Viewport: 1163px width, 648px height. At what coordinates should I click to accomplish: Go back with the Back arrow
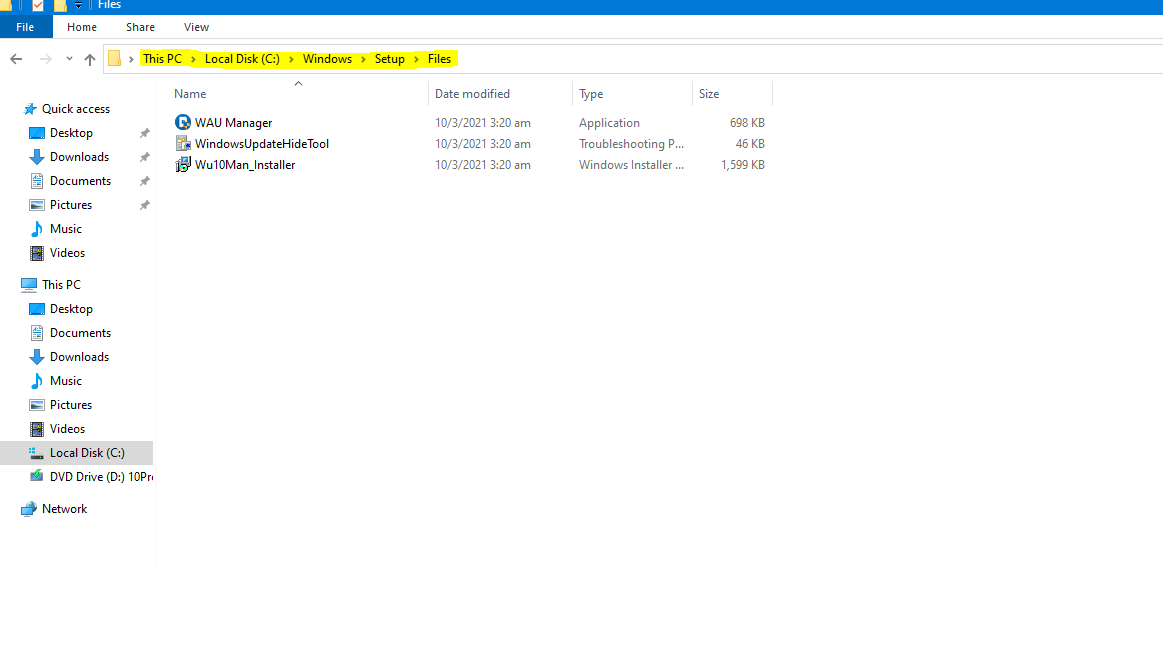pyautogui.click(x=16, y=59)
